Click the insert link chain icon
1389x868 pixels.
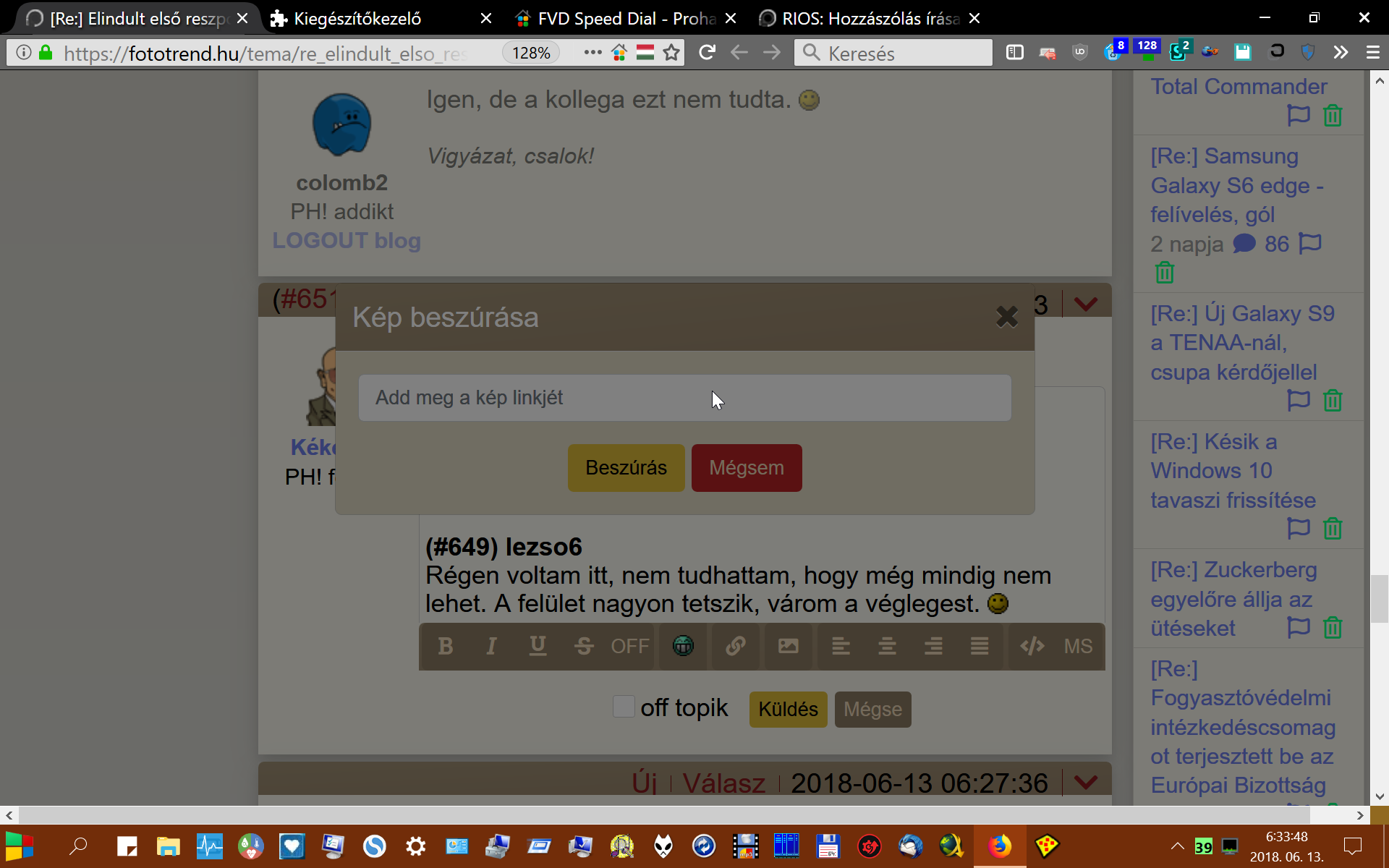point(736,646)
